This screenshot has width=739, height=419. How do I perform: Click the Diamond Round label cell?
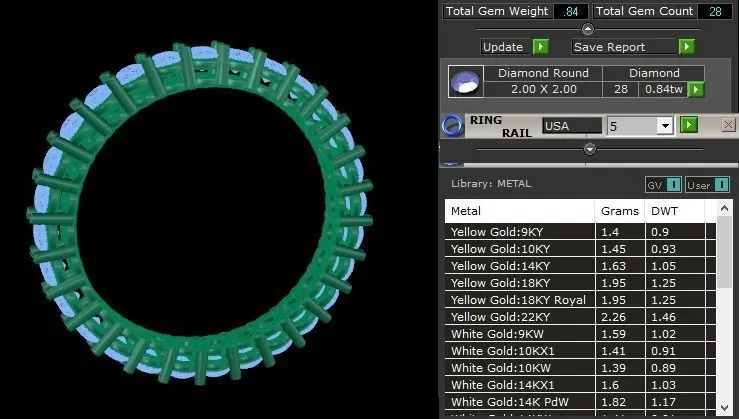click(x=543, y=73)
